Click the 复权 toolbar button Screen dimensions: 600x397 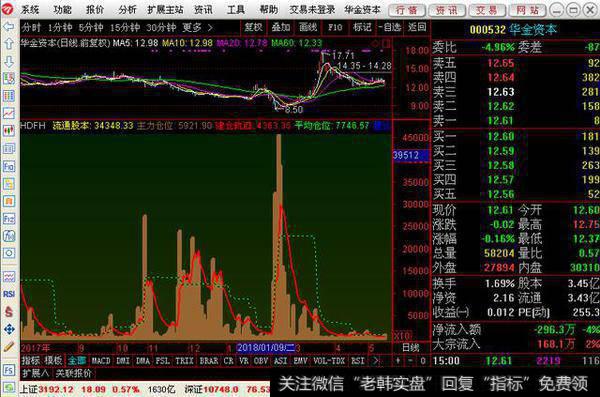pyautogui.click(x=254, y=27)
